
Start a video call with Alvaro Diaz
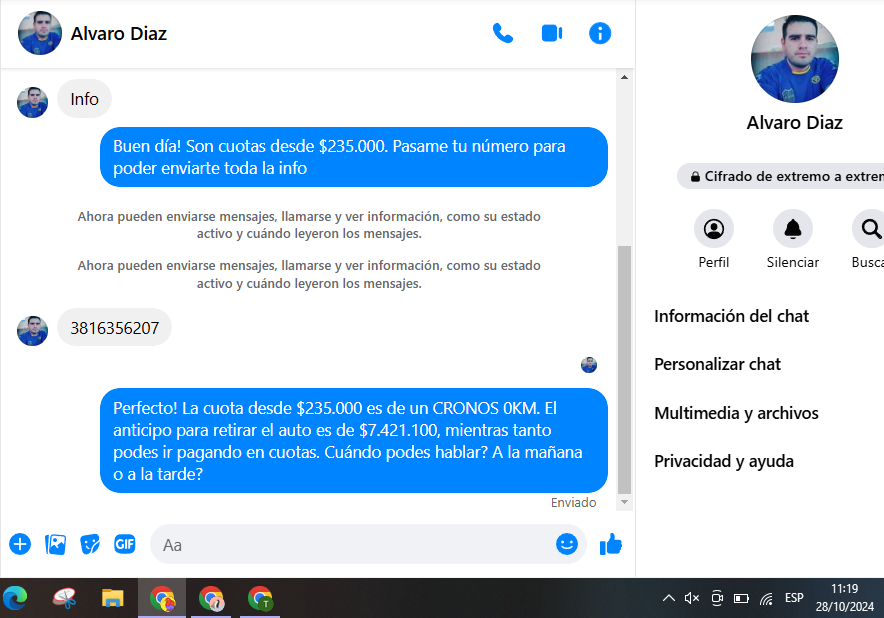551,33
